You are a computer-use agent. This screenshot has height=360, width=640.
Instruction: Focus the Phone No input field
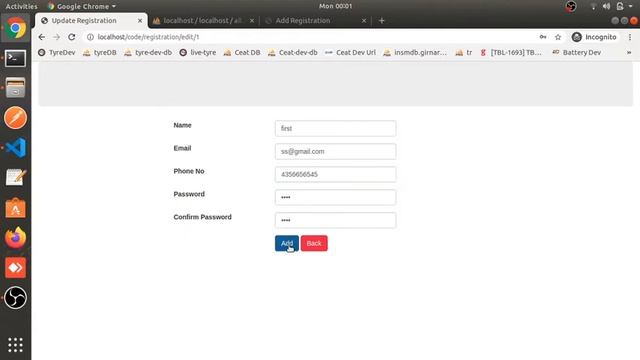(335, 174)
